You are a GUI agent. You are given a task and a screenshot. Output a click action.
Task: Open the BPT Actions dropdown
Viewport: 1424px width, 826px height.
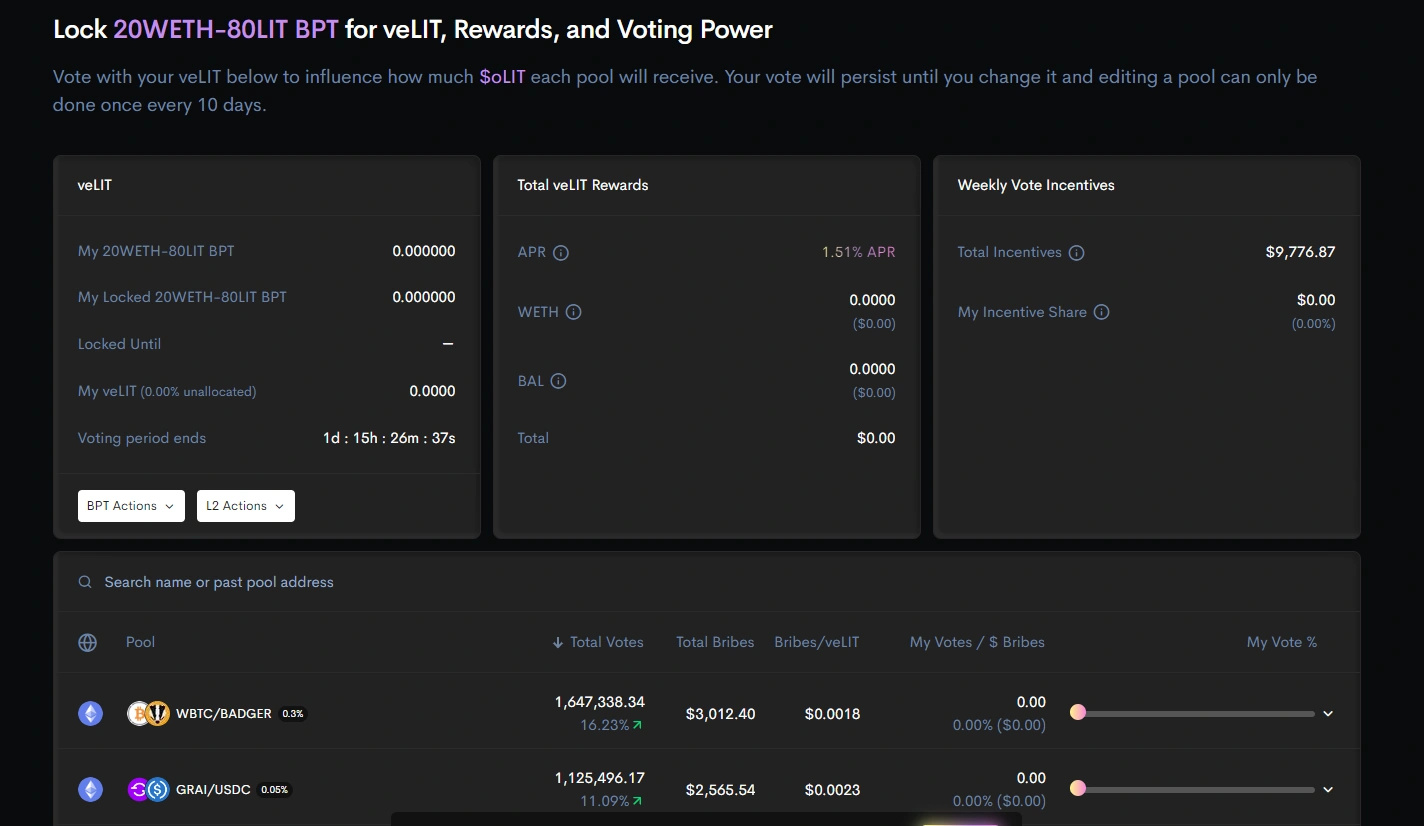coord(130,505)
